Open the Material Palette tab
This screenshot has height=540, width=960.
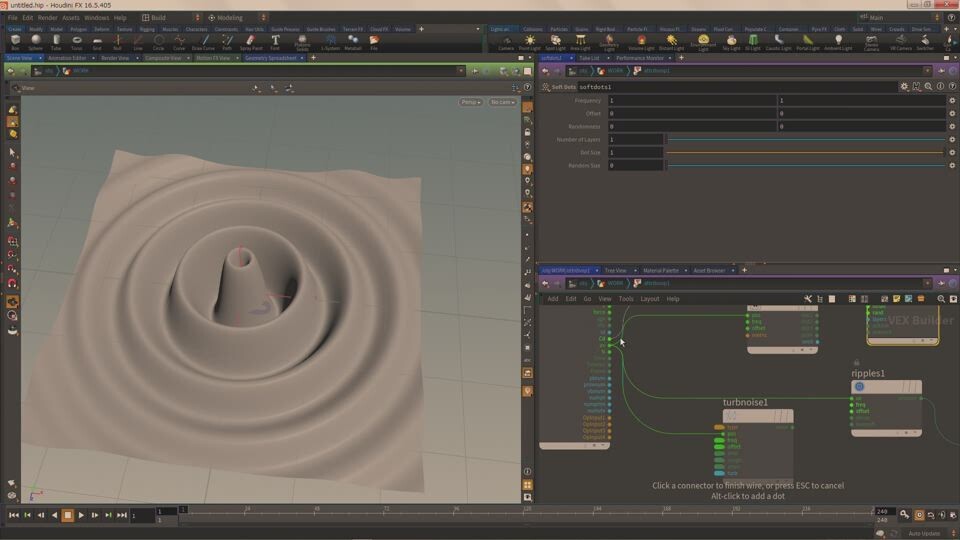(661, 270)
